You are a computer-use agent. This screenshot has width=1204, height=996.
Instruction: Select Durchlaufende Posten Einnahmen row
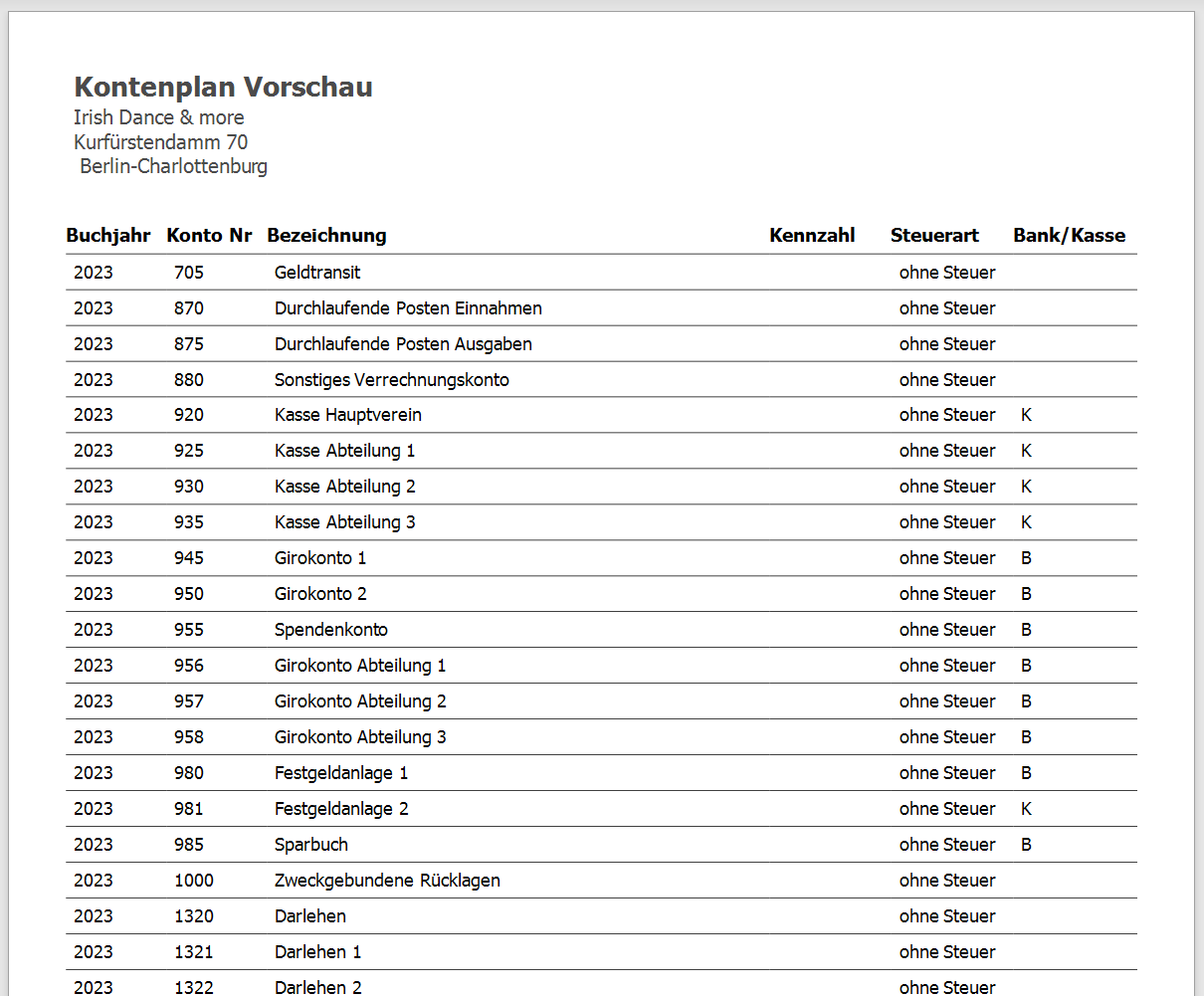[408, 307]
